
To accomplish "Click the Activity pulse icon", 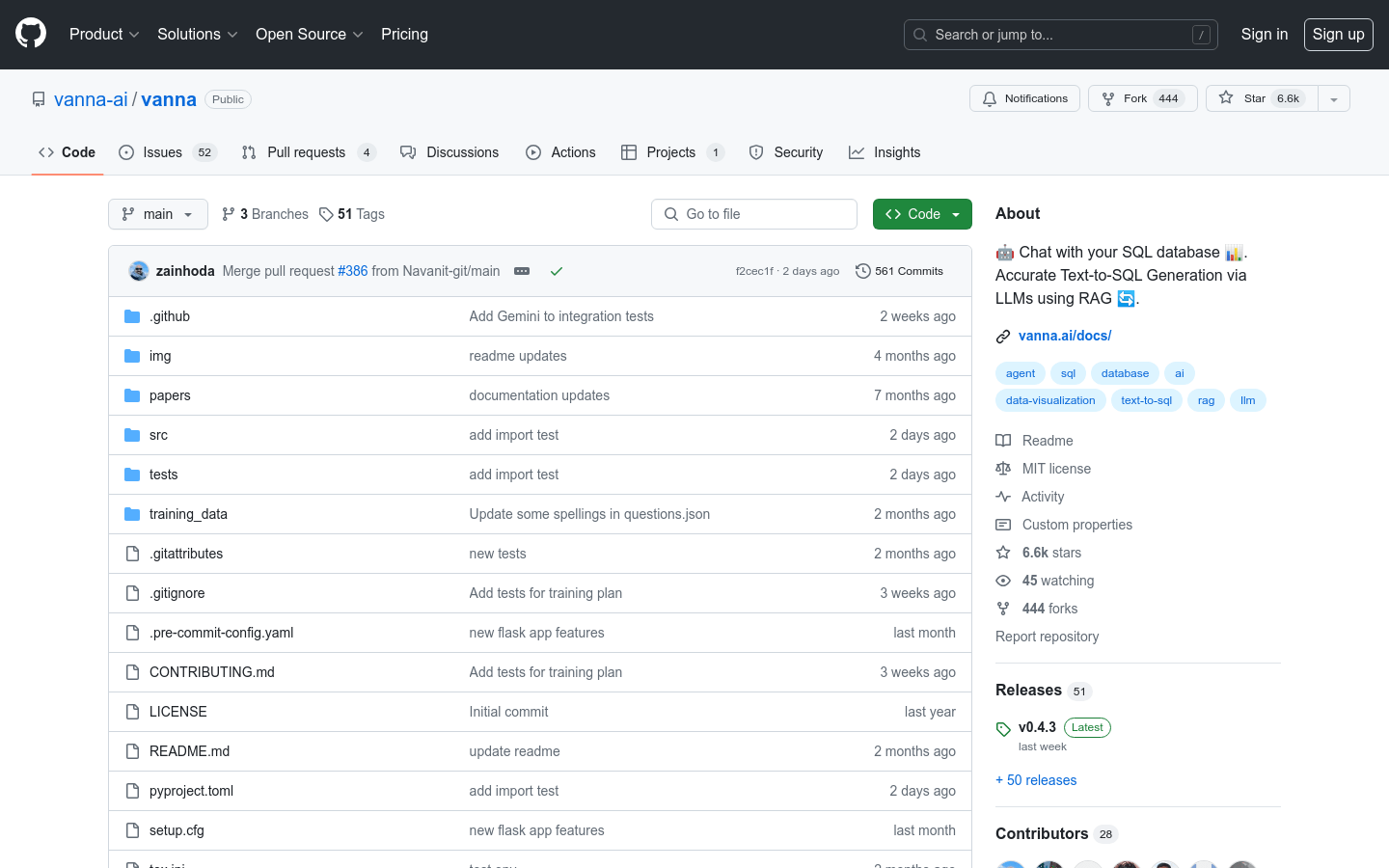I will 1003,497.
